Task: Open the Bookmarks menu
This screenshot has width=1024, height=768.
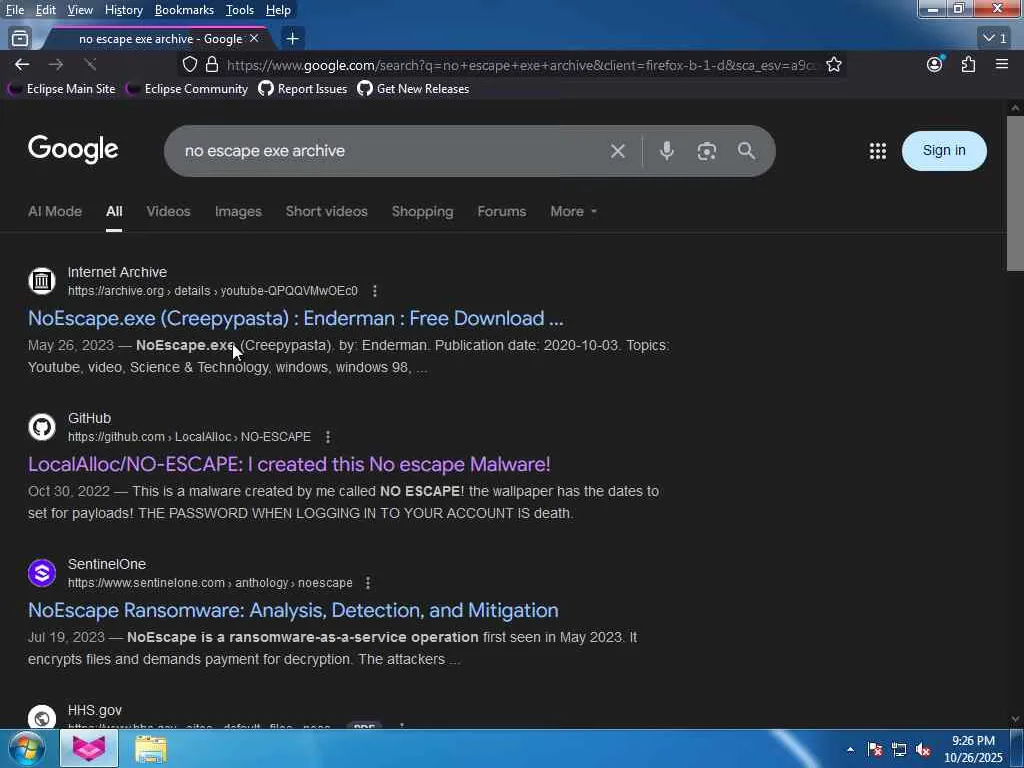Action: [184, 10]
